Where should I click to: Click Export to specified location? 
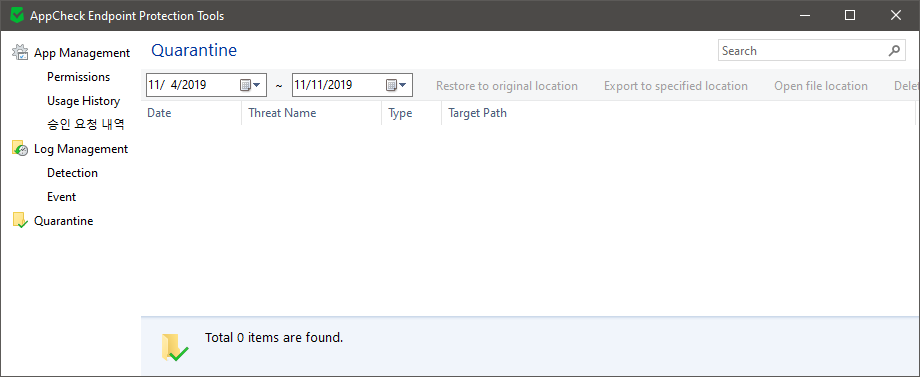tap(676, 86)
